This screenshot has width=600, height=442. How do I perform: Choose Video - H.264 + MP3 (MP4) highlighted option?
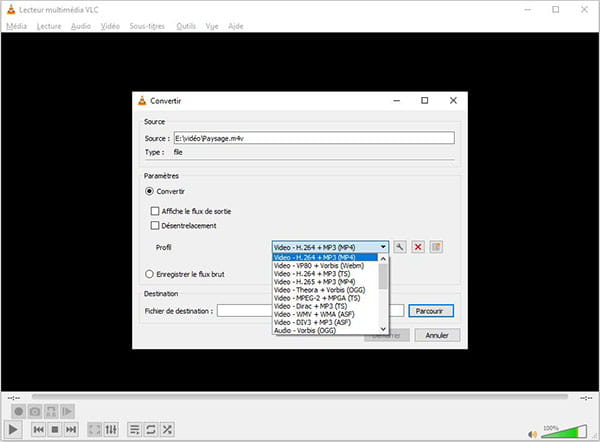(325, 258)
